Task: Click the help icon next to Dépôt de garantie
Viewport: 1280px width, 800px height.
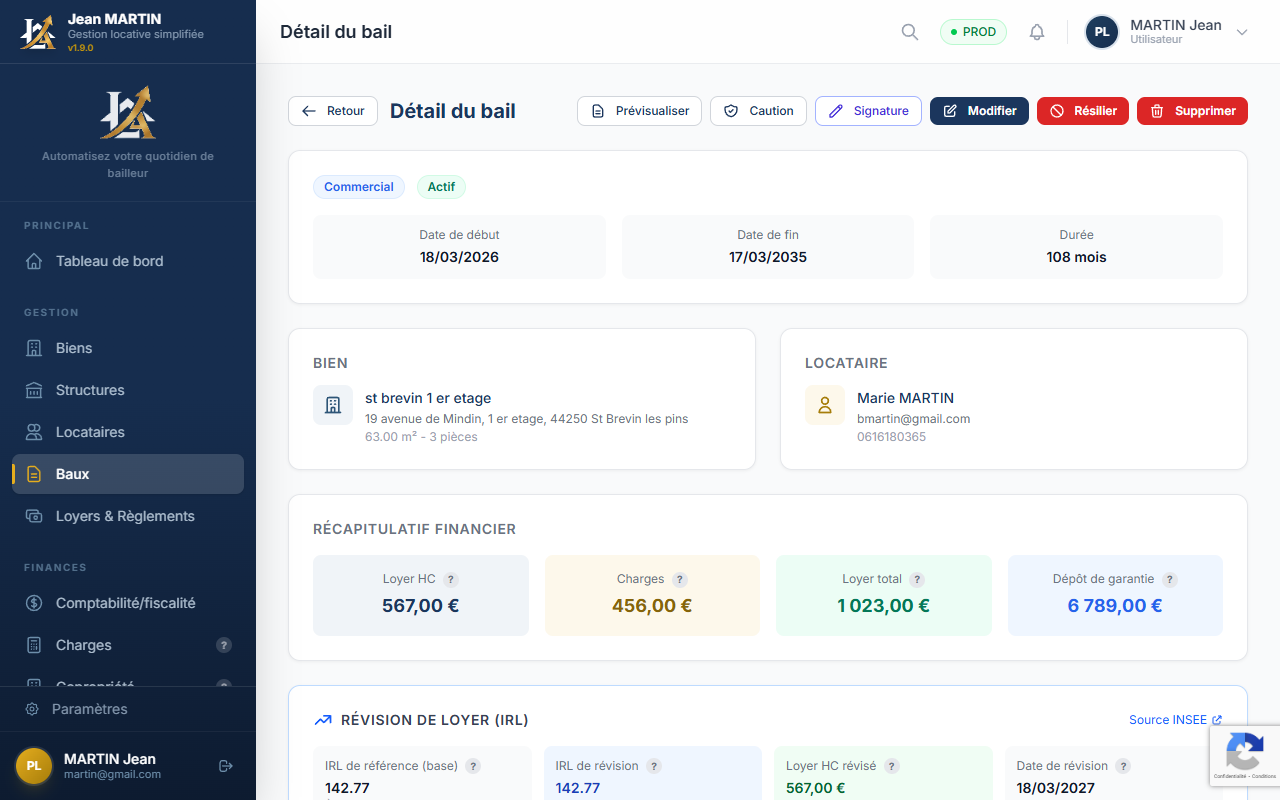Action: 1170,579
